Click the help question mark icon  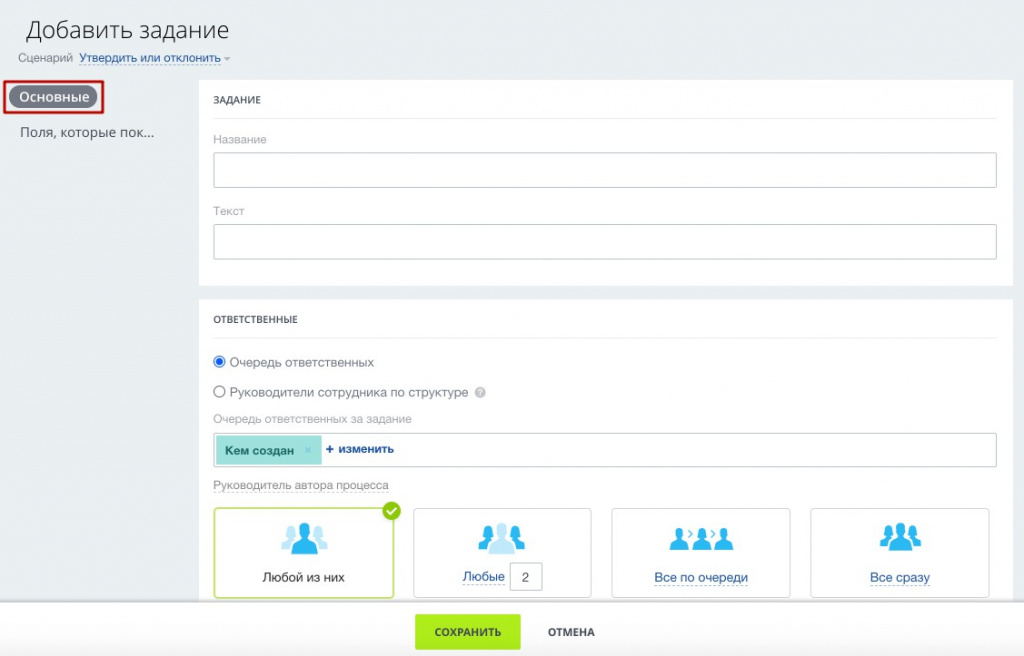pos(480,393)
